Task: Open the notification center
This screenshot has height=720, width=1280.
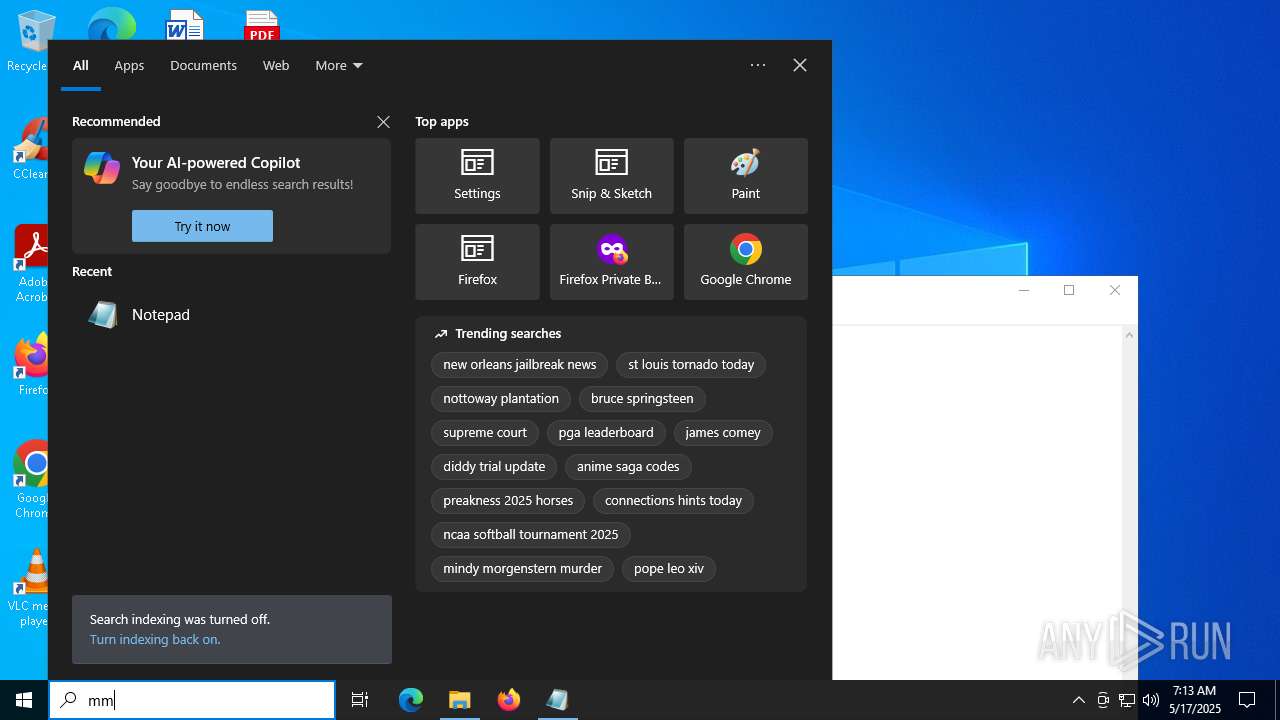Action: coord(1247,700)
